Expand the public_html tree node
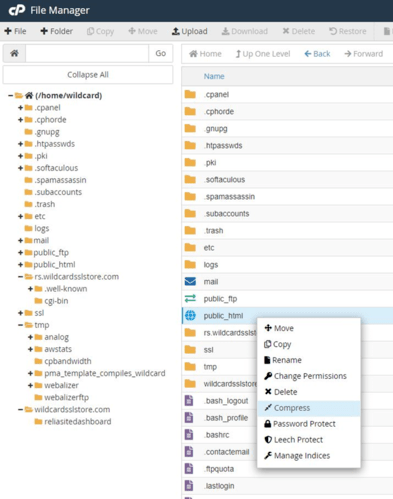Image resolution: width=393 pixels, height=499 pixels. click(20, 265)
